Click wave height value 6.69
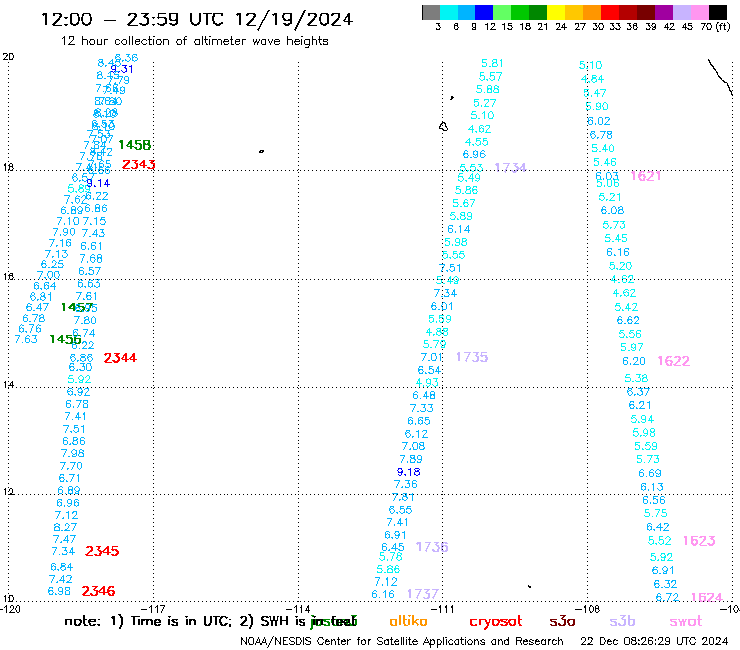This screenshot has width=740, height=650. click(650, 473)
